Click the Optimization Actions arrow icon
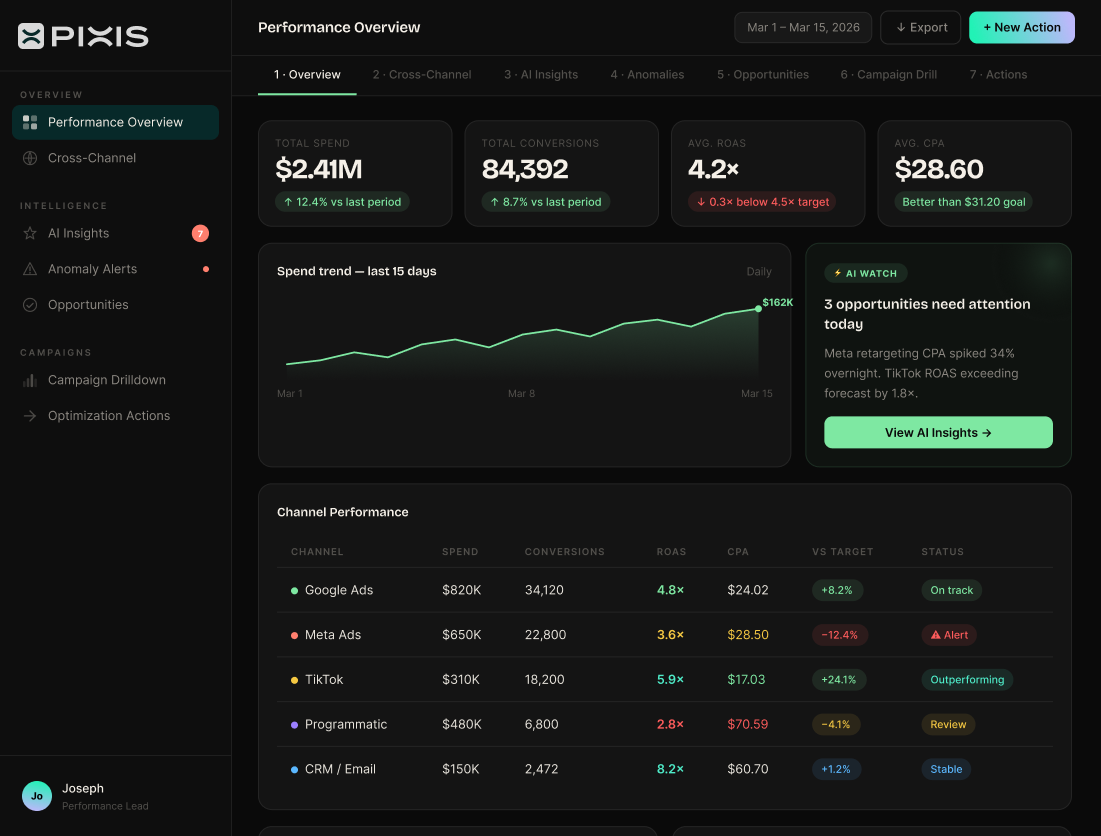Screen dimensions: 1101x836 coord(30,416)
